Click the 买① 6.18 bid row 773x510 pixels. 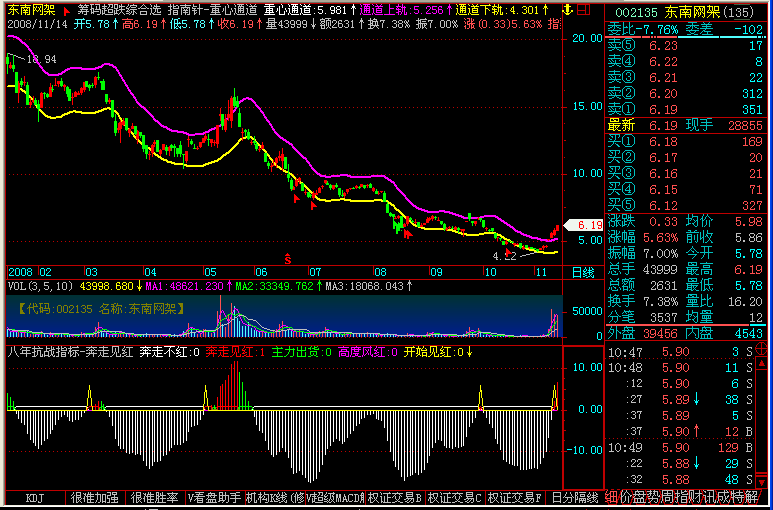[x=685, y=142]
